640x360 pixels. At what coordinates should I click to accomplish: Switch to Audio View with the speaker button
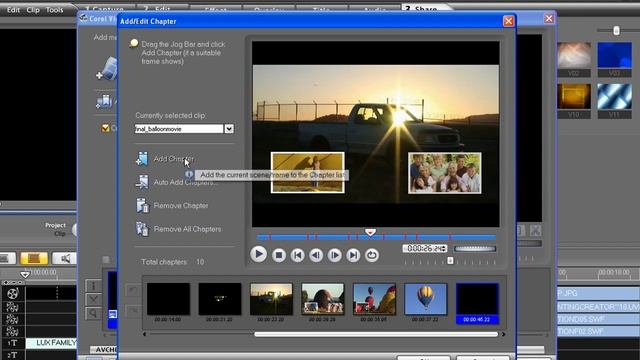click(65, 258)
